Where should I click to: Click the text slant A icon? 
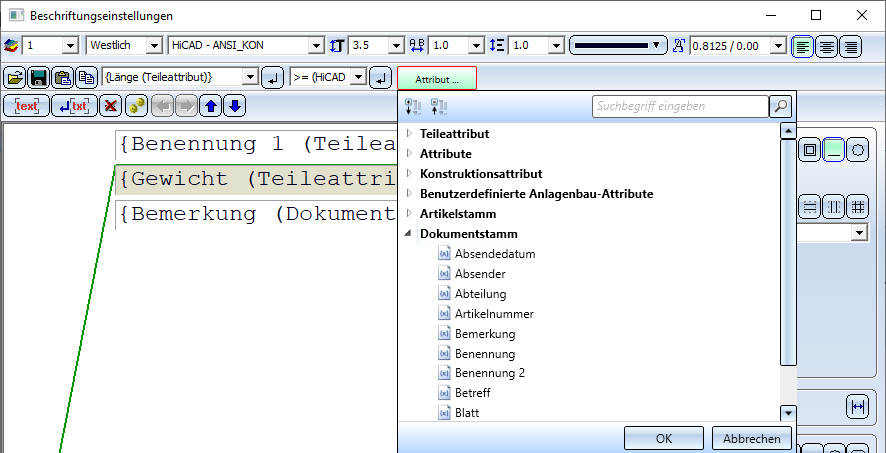[x=679, y=46]
